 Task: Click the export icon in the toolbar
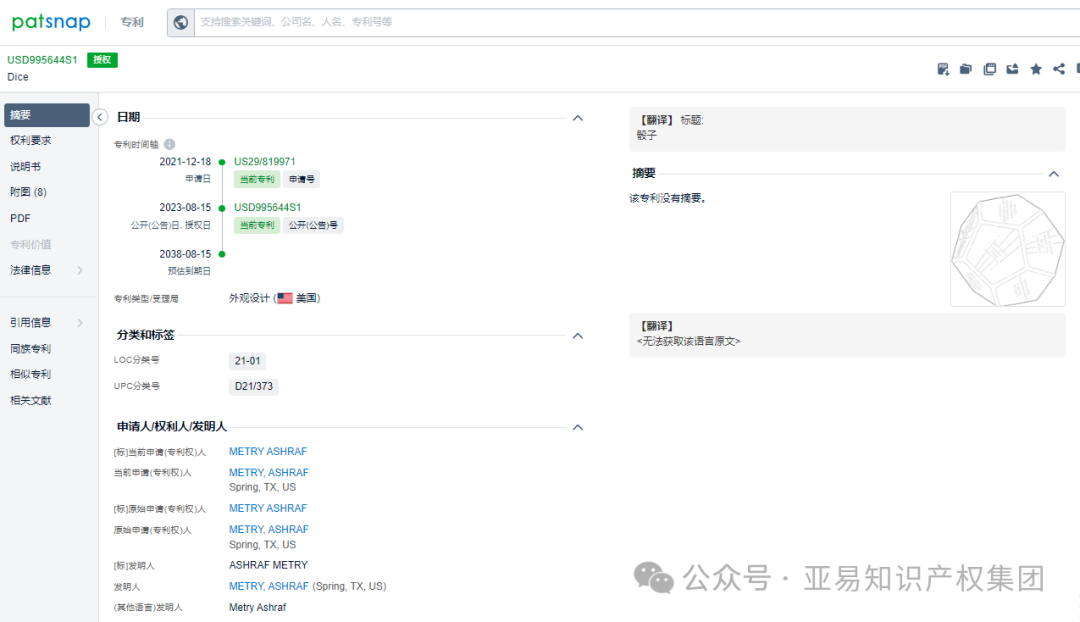(1012, 68)
